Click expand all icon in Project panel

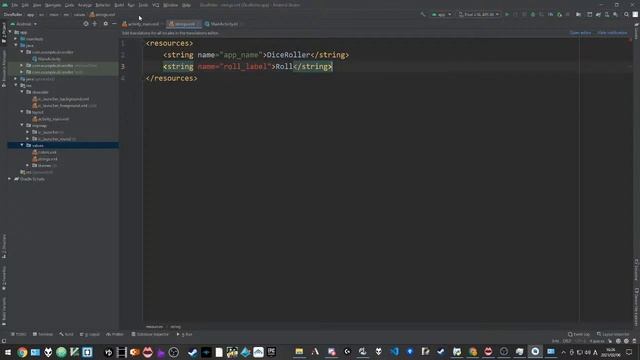coord(95,24)
